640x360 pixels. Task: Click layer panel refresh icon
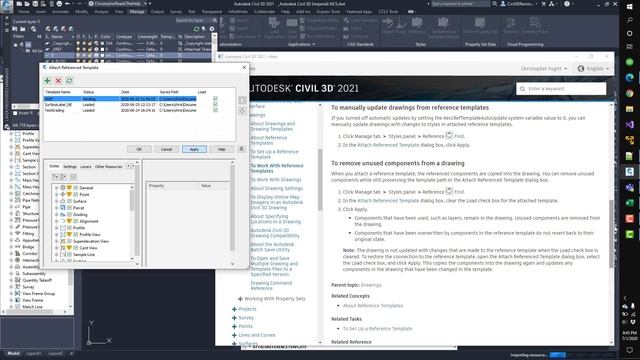pos(196,29)
